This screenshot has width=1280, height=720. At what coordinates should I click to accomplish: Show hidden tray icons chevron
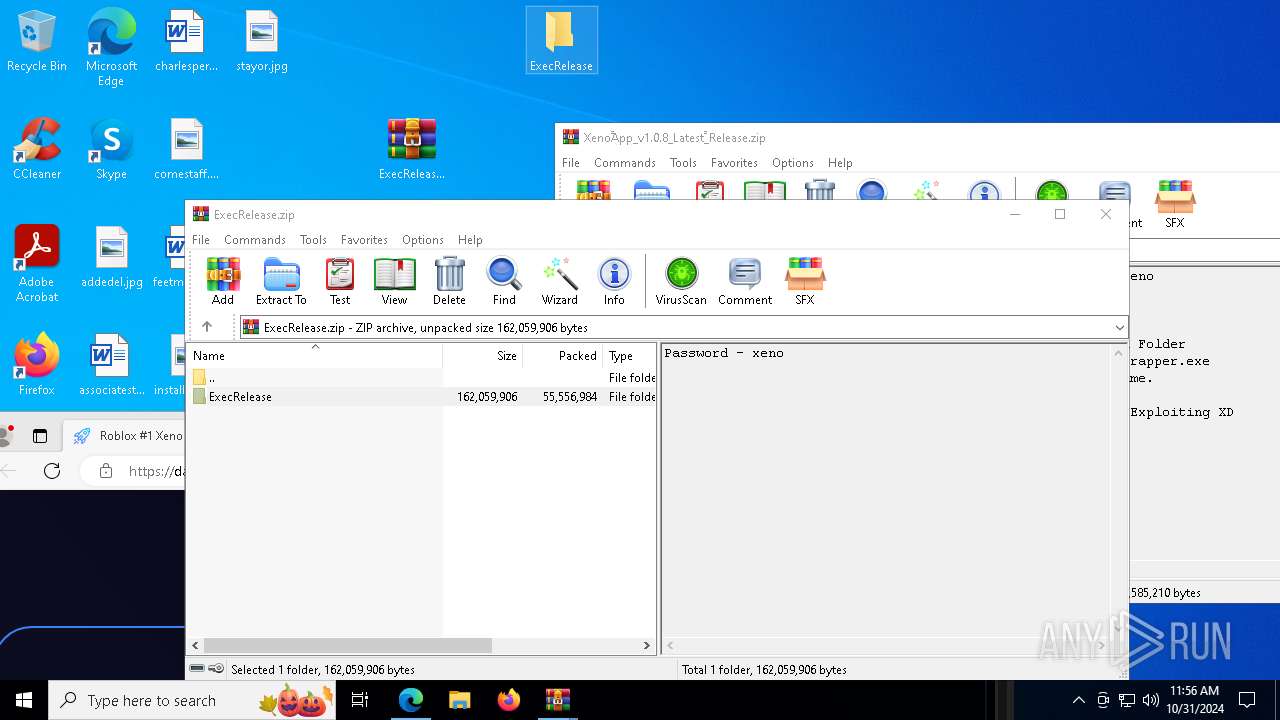tap(1078, 700)
